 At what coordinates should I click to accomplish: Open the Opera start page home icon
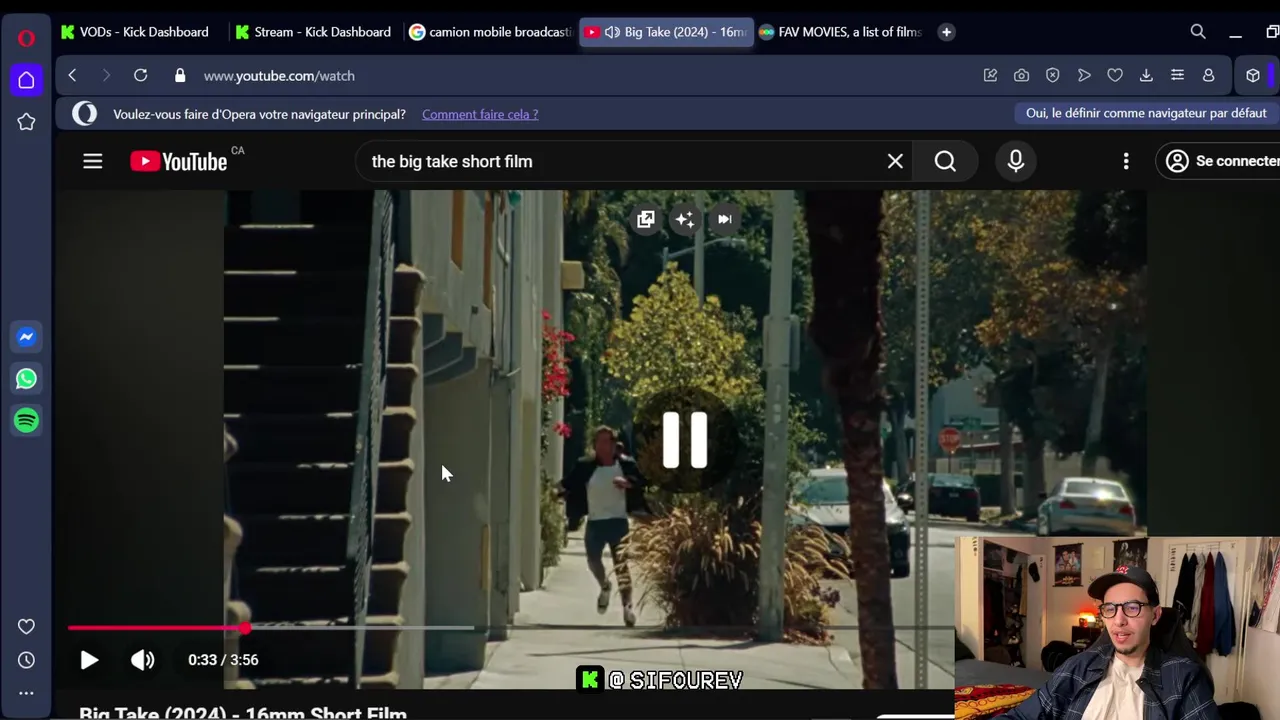click(x=26, y=80)
